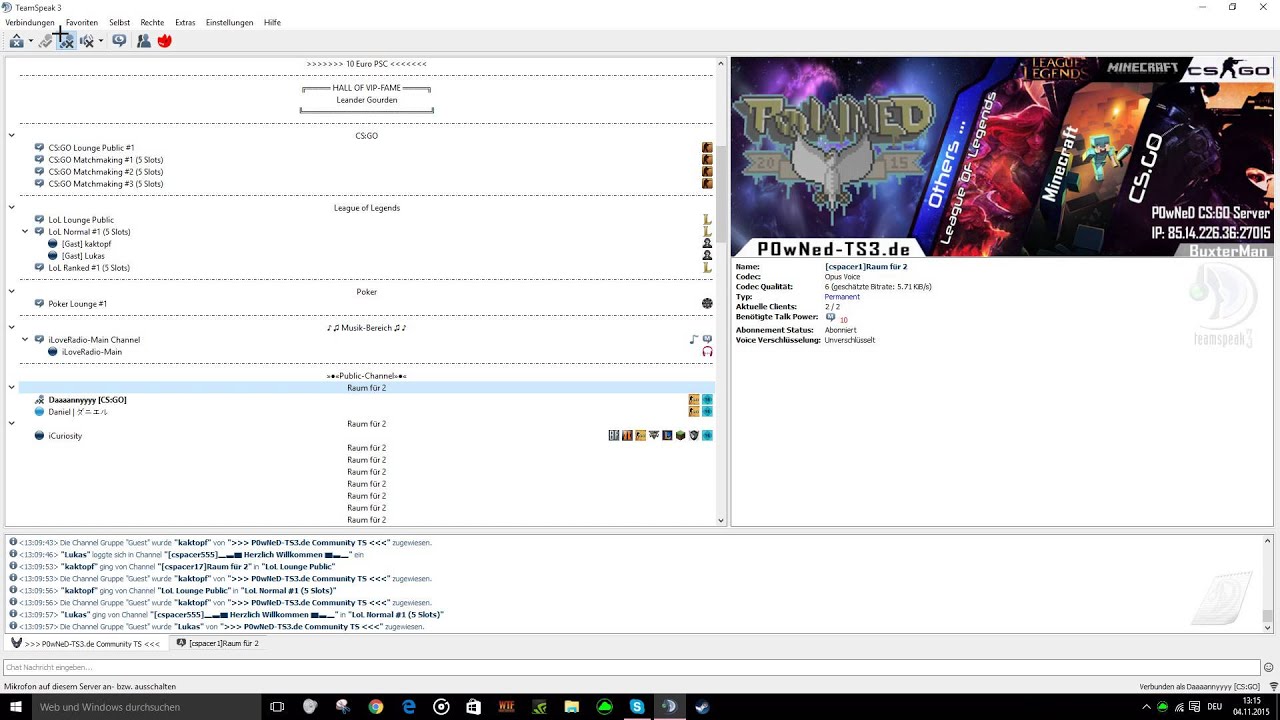Open the Einstellungen menu

(x=229, y=22)
